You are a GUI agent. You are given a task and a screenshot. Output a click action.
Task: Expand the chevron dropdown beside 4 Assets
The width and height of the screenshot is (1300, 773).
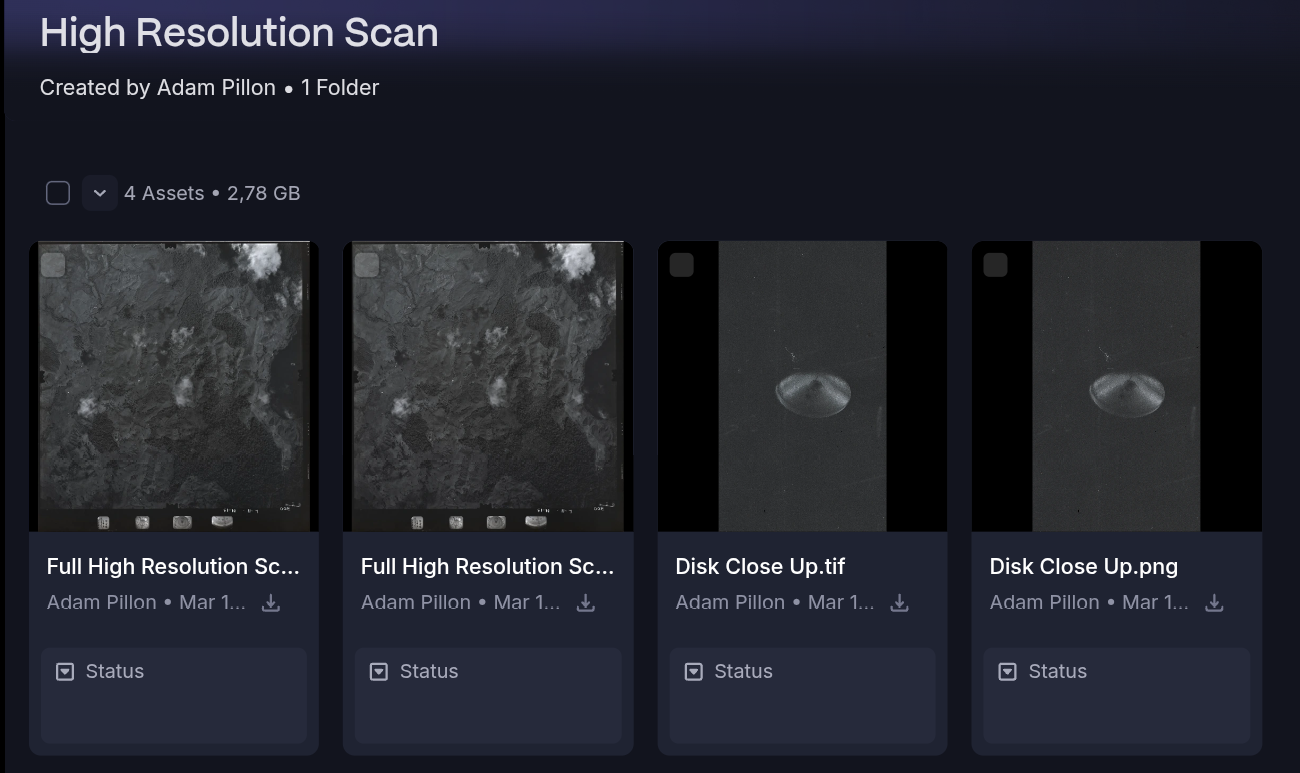100,193
